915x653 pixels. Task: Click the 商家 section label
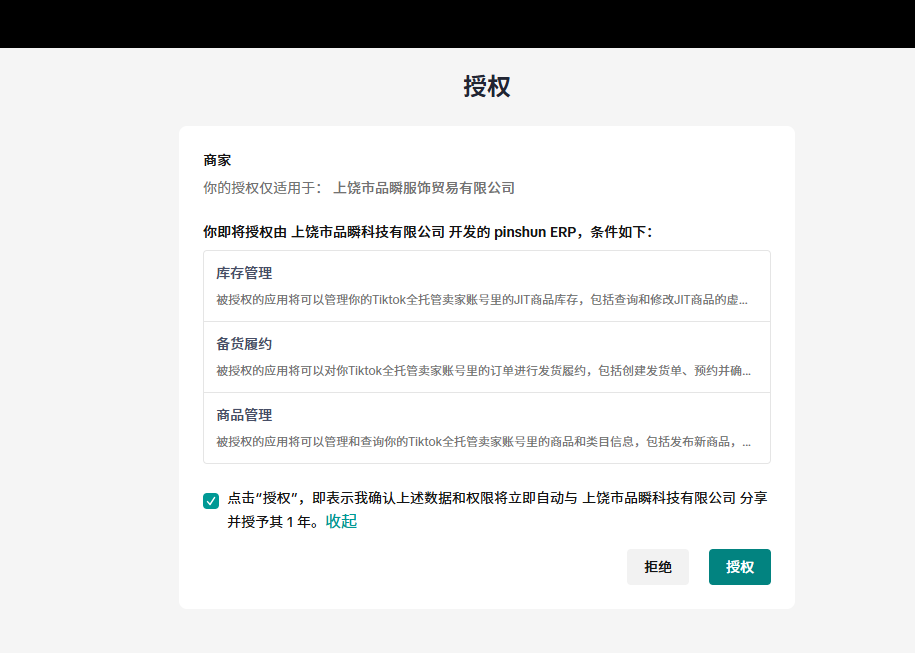[217, 160]
